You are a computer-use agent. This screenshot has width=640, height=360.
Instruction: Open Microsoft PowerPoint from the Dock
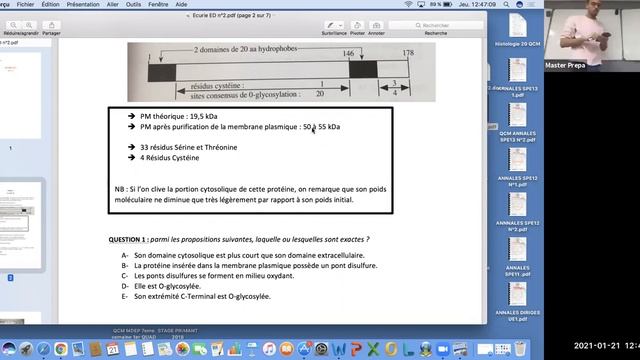pos(356,349)
